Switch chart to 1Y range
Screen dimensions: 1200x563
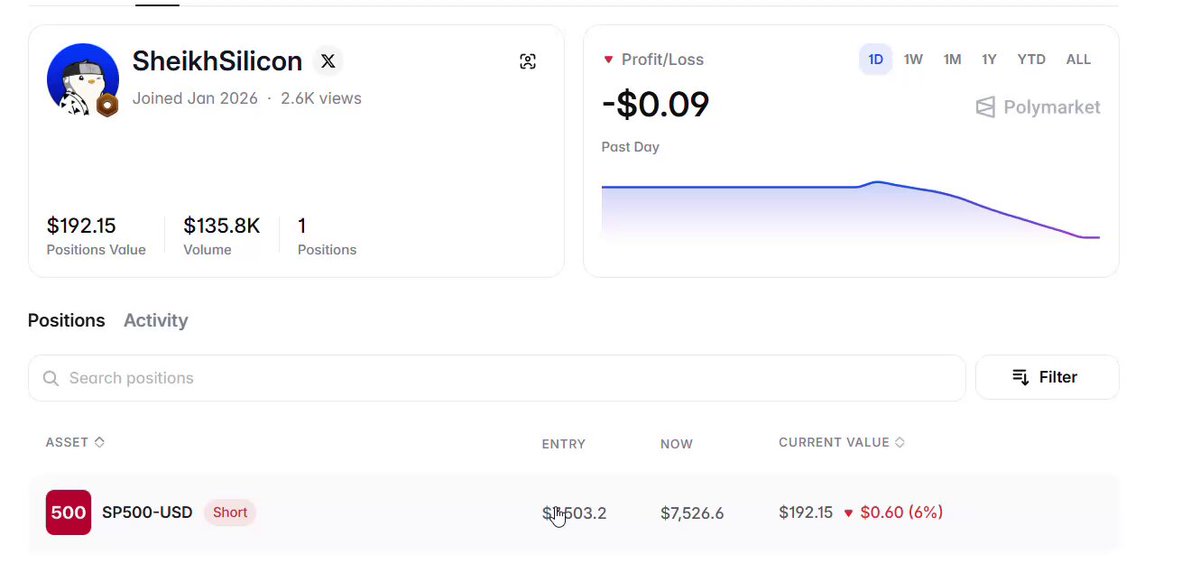pos(989,59)
